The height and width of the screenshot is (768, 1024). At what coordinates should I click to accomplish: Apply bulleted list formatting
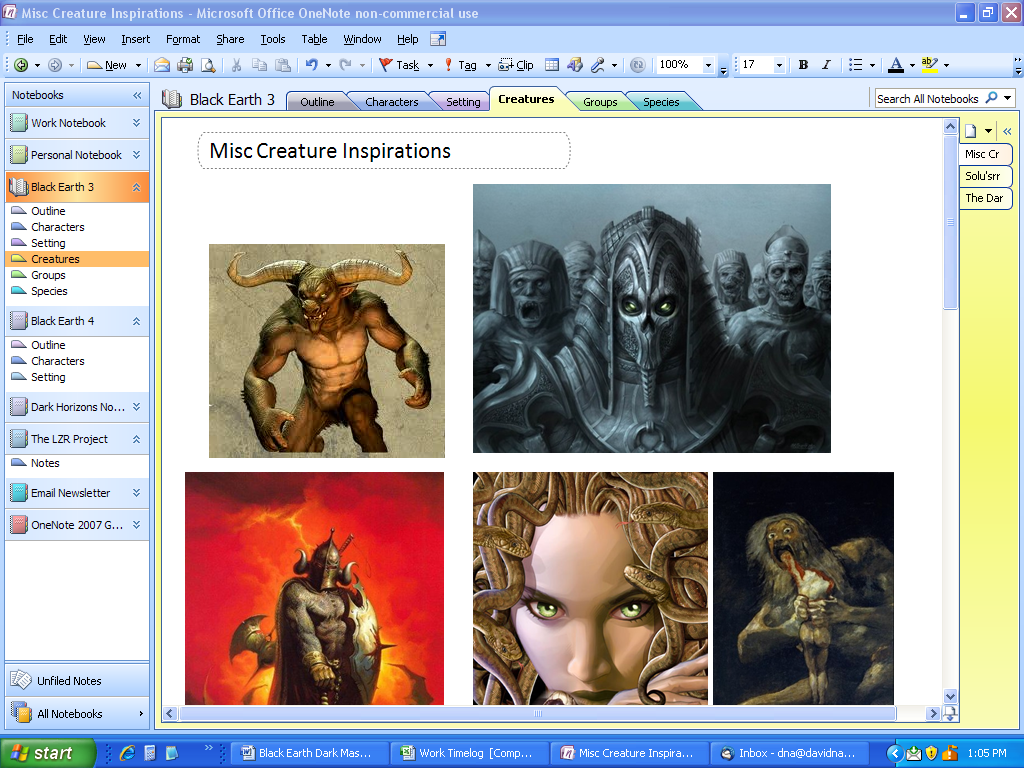(x=857, y=65)
